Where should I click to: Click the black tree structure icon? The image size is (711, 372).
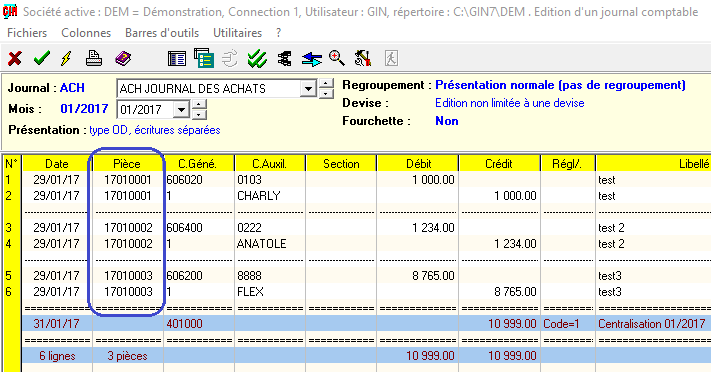(x=284, y=59)
